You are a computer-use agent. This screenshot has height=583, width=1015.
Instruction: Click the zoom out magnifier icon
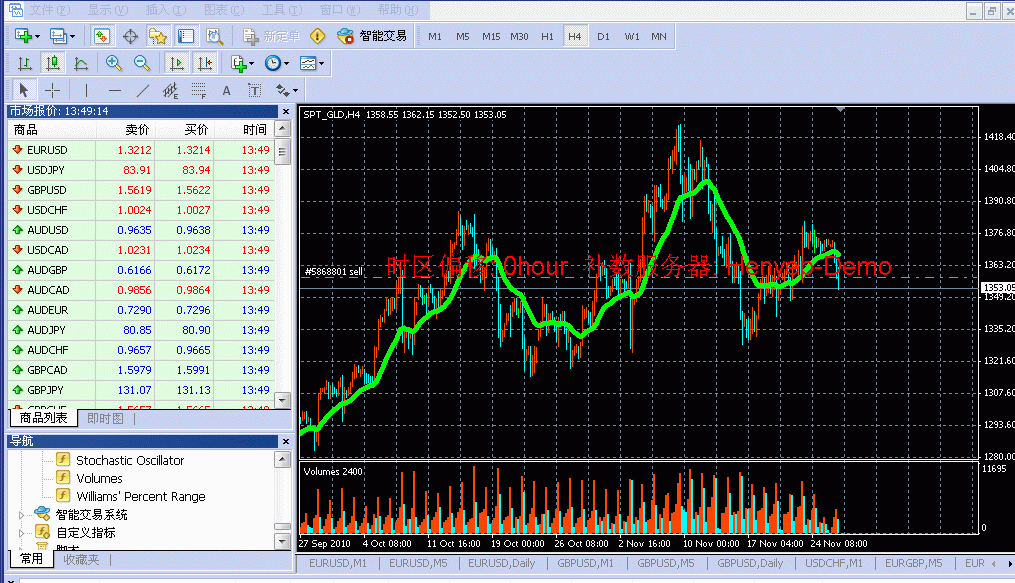pos(142,63)
